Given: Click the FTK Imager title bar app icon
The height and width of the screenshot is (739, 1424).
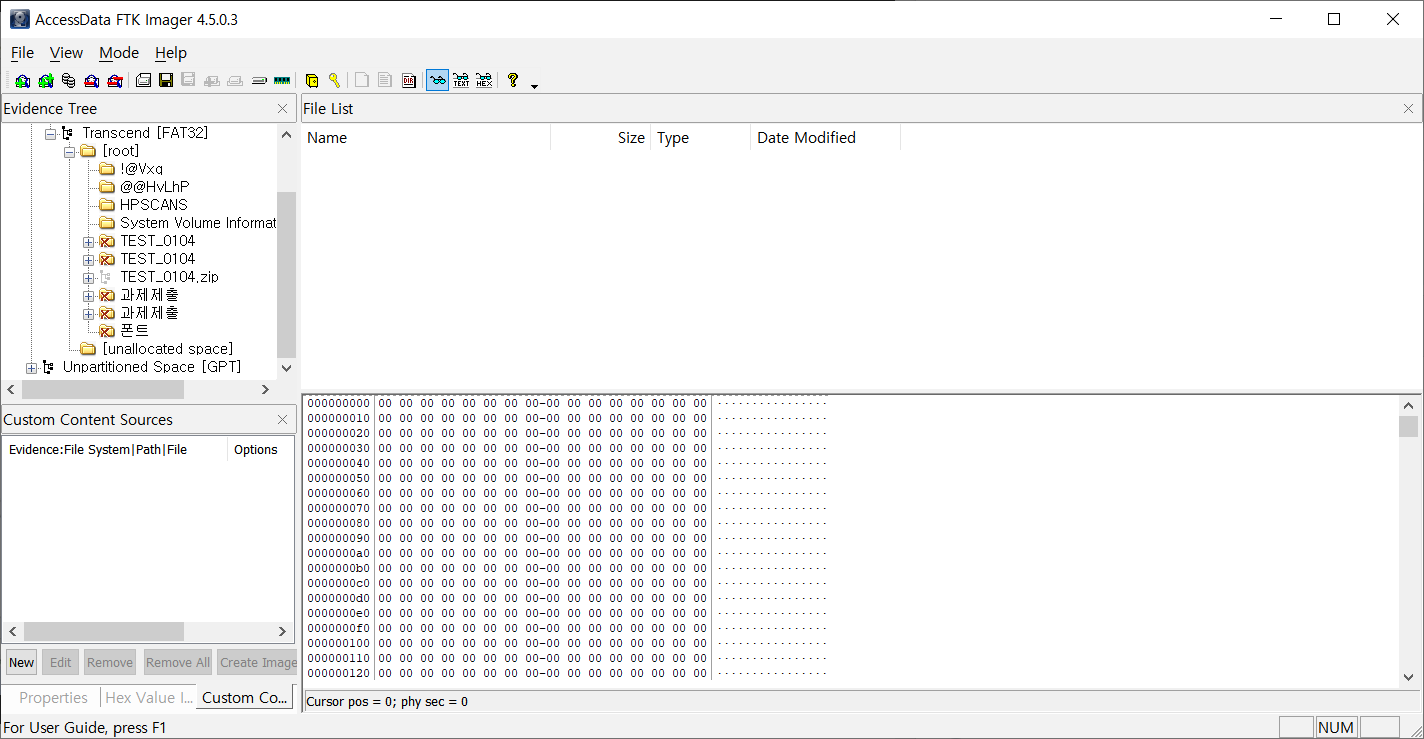Looking at the screenshot, I should [x=19, y=19].
